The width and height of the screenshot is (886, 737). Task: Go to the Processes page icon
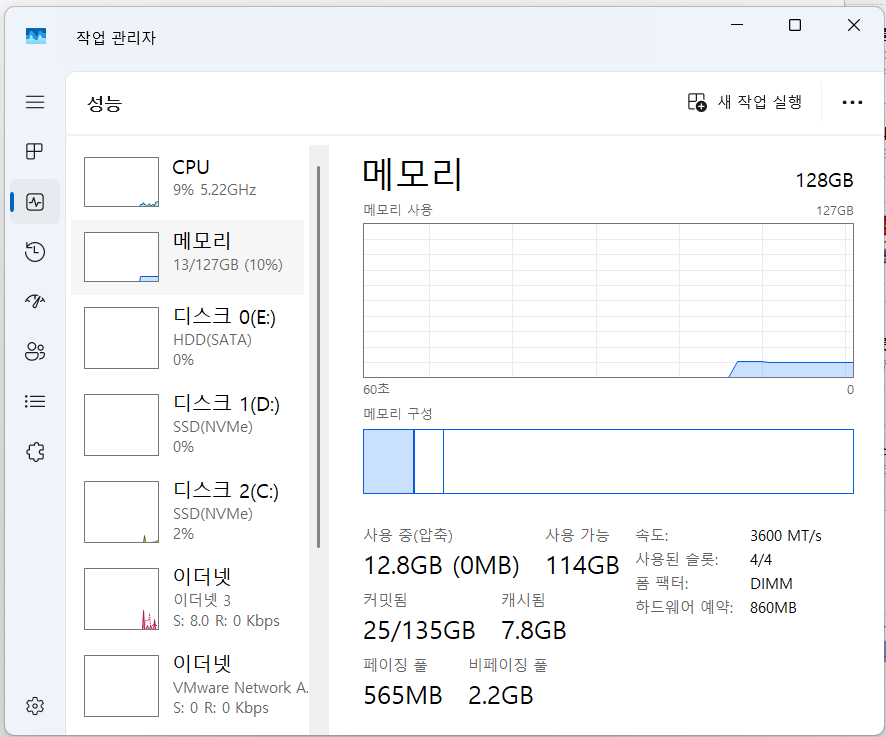pos(35,152)
